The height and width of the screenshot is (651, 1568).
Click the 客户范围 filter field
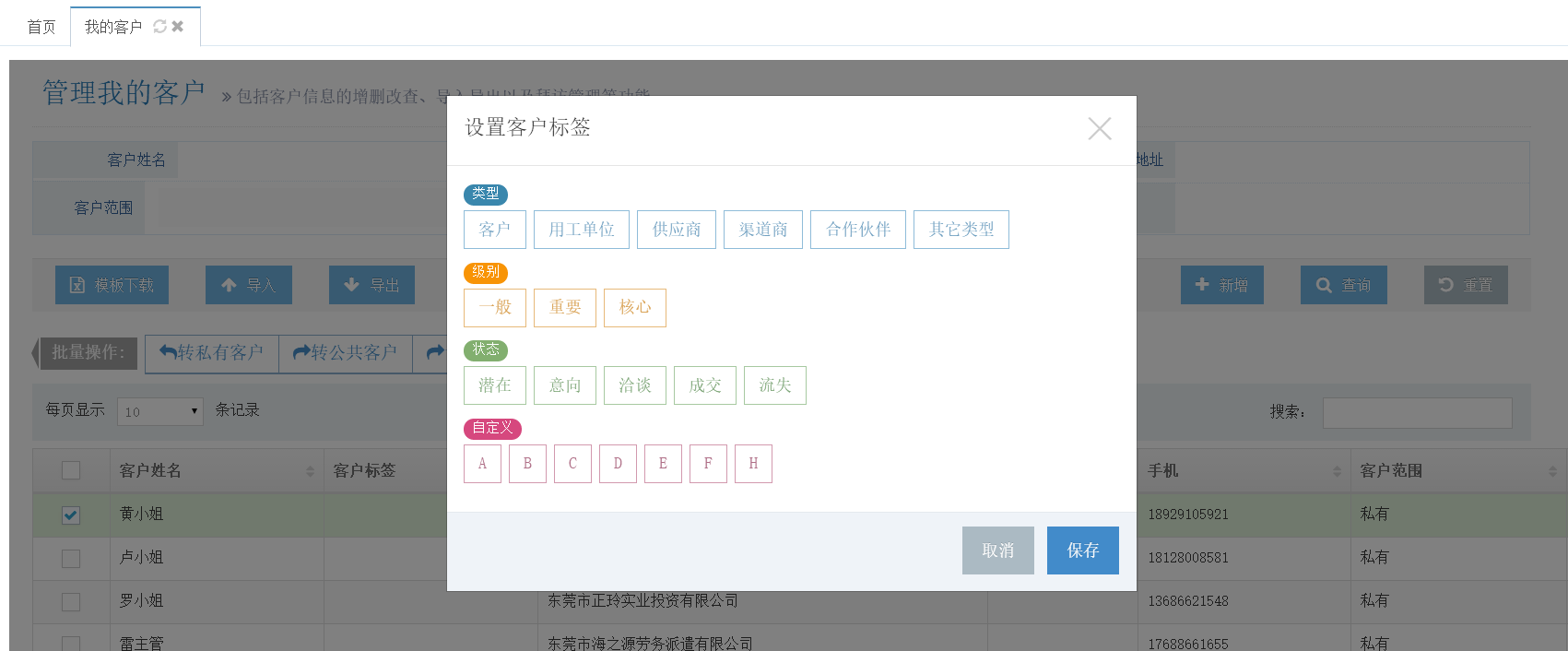pos(300,208)
